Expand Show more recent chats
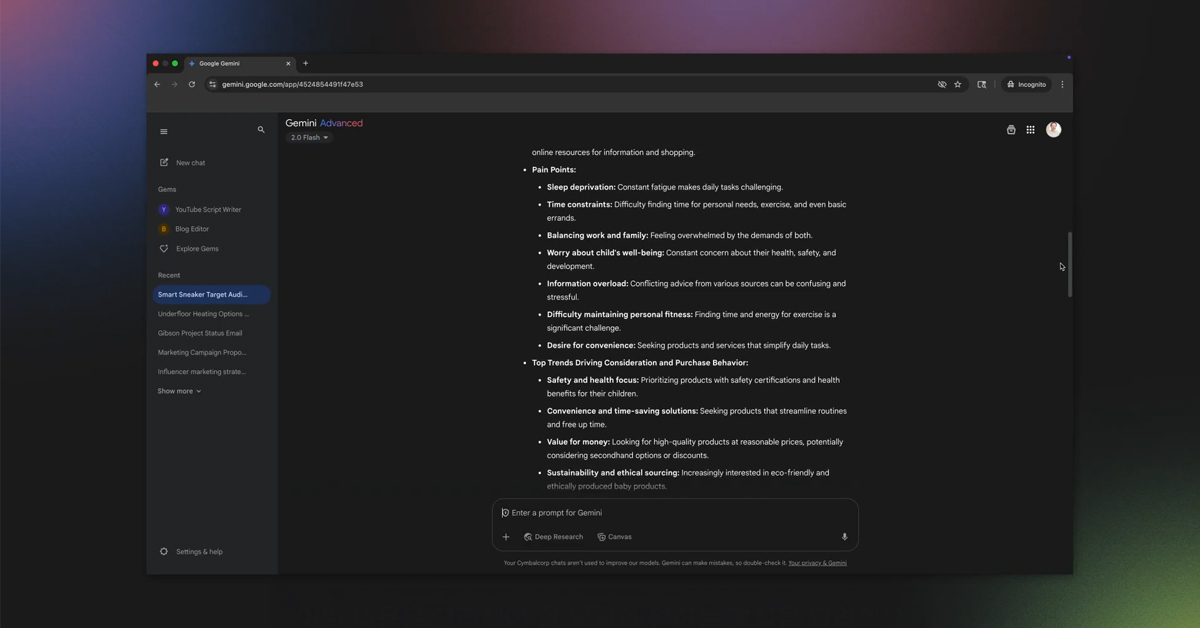 179,391
